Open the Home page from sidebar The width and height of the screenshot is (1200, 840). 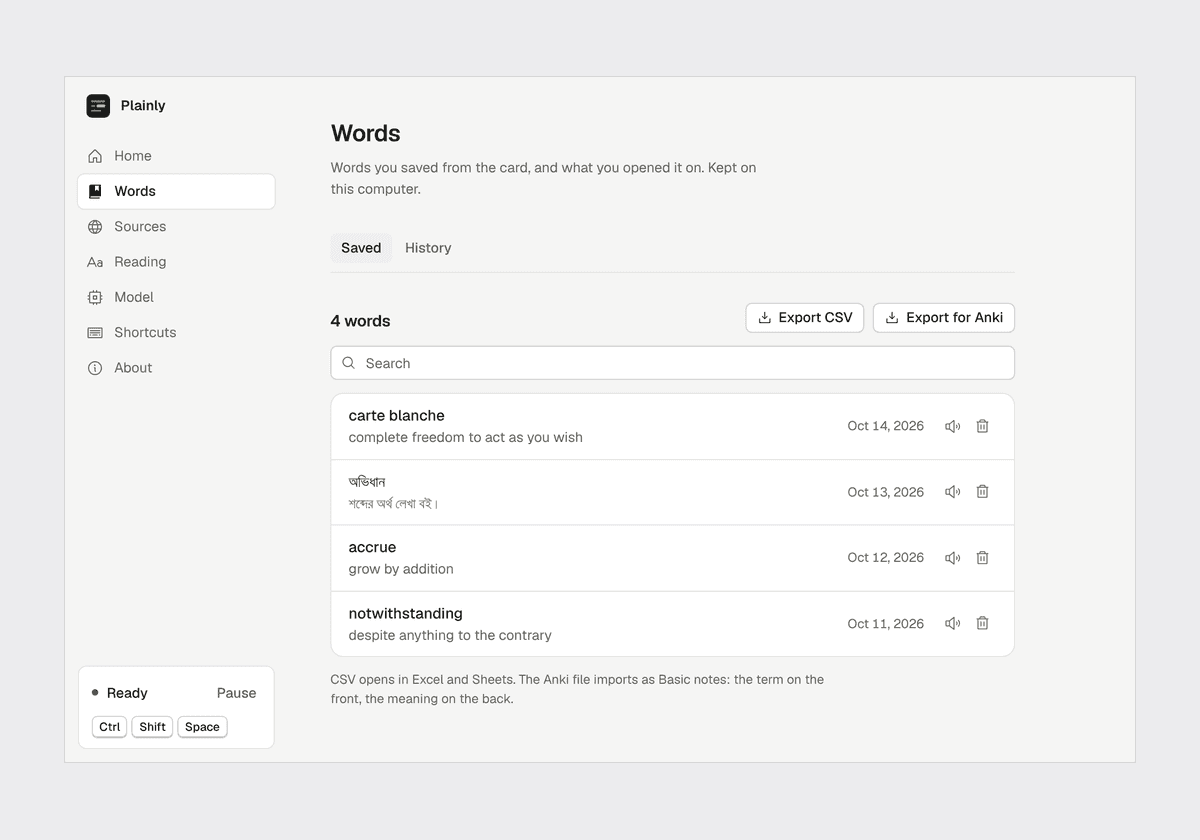click(x=176, y=156)
